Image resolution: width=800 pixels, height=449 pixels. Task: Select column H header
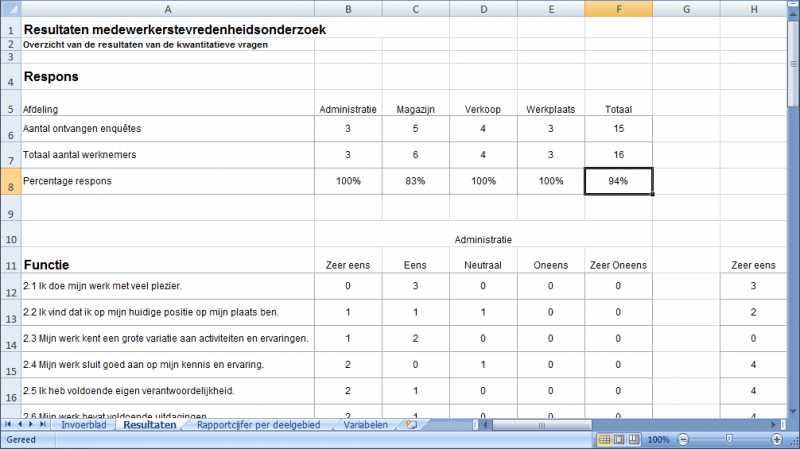754,9
